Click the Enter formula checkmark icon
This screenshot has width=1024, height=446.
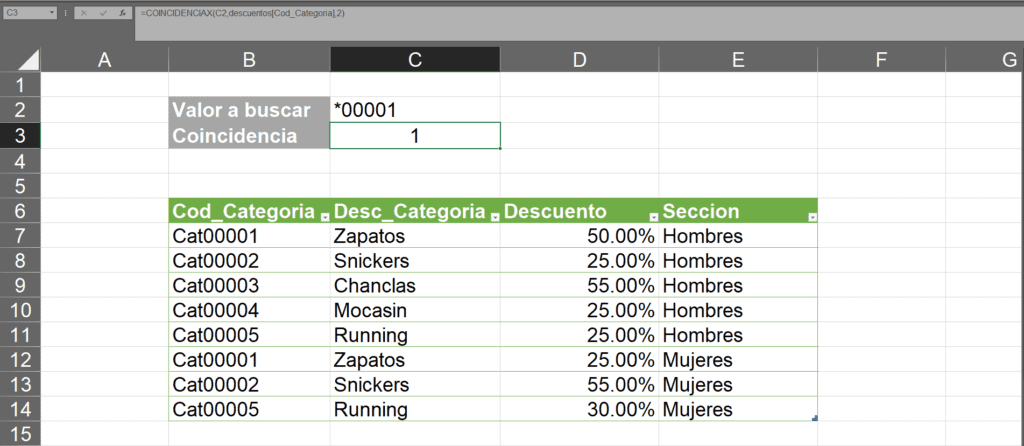pos(103,12)
